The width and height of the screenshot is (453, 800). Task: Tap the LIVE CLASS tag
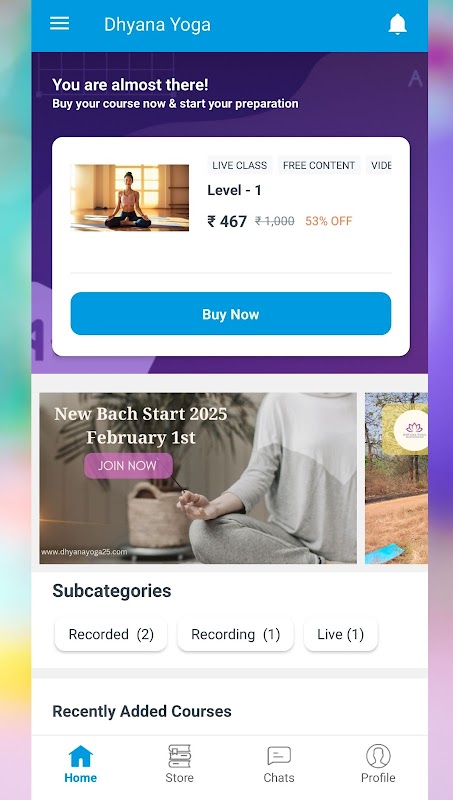click(240, 165)
